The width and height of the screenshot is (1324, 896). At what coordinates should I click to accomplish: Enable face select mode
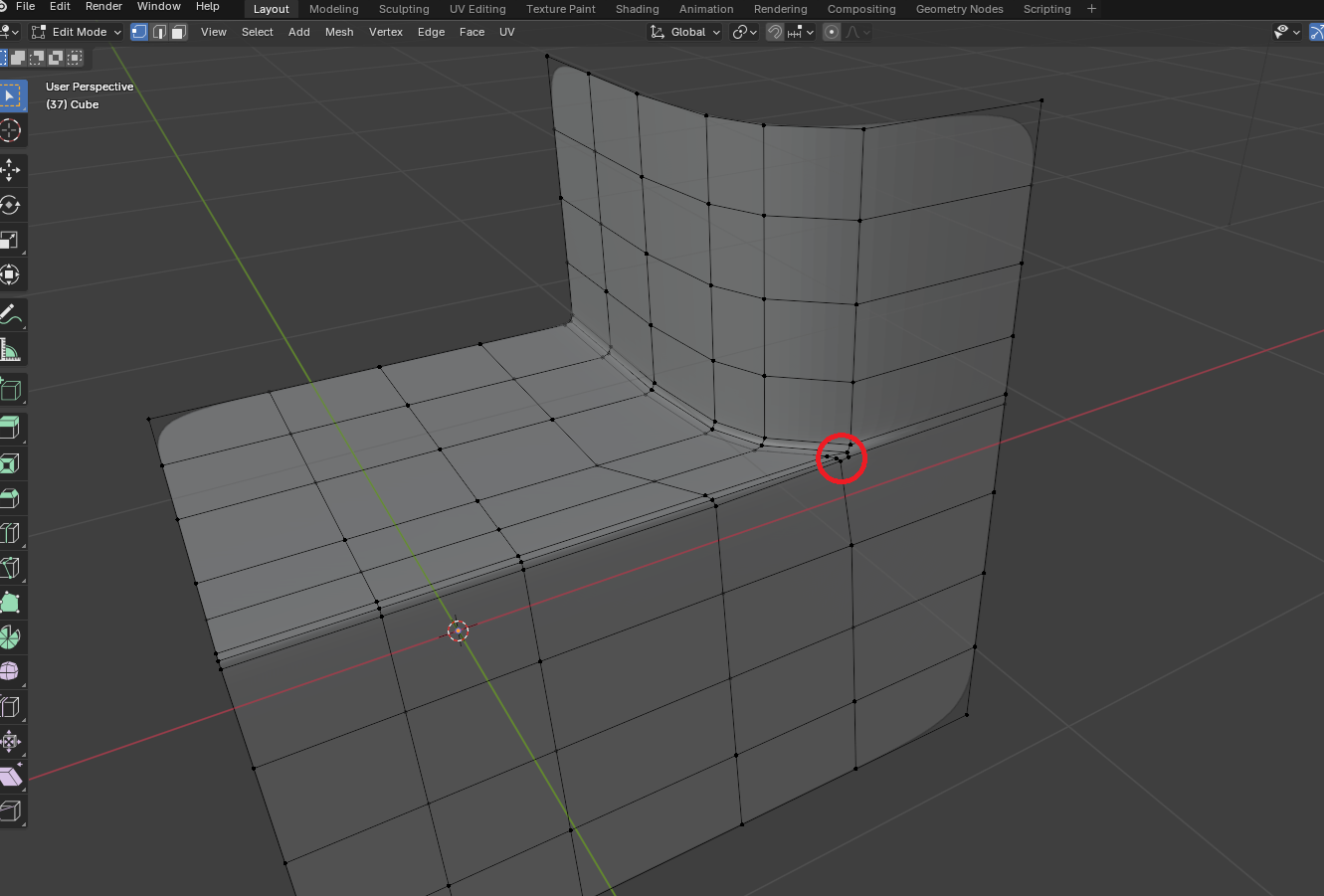coord(179,32)
